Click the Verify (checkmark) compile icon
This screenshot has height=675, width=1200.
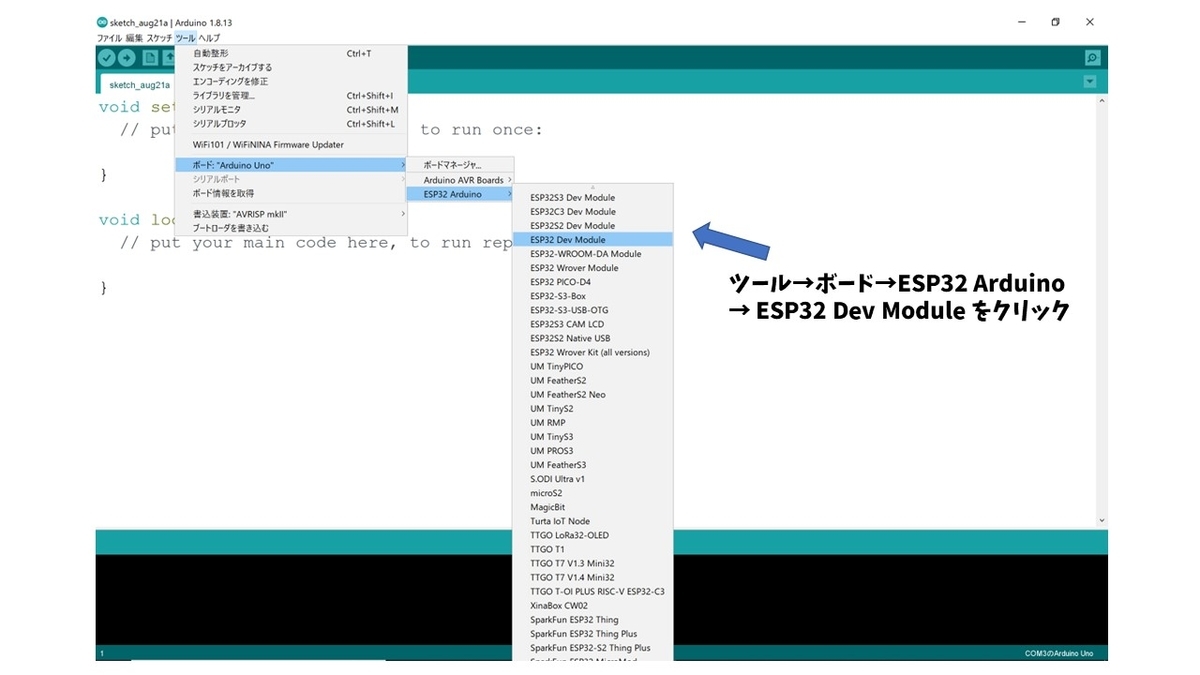tap(107, 58)
